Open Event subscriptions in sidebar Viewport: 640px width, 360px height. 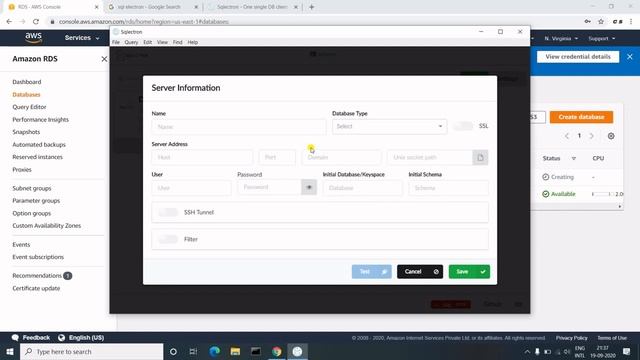(38, 257)
